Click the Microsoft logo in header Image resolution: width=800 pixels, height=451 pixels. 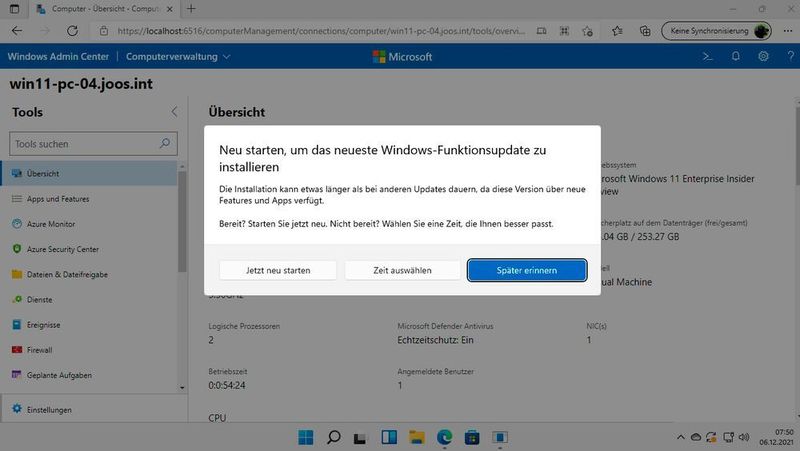click(x=402, y=57)
